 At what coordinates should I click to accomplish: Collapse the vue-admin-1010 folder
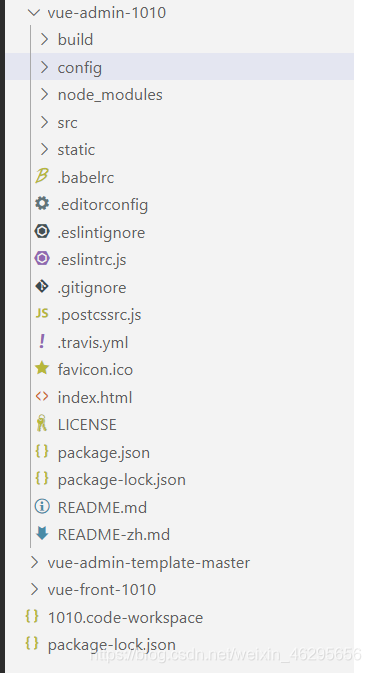pos(34,12)
